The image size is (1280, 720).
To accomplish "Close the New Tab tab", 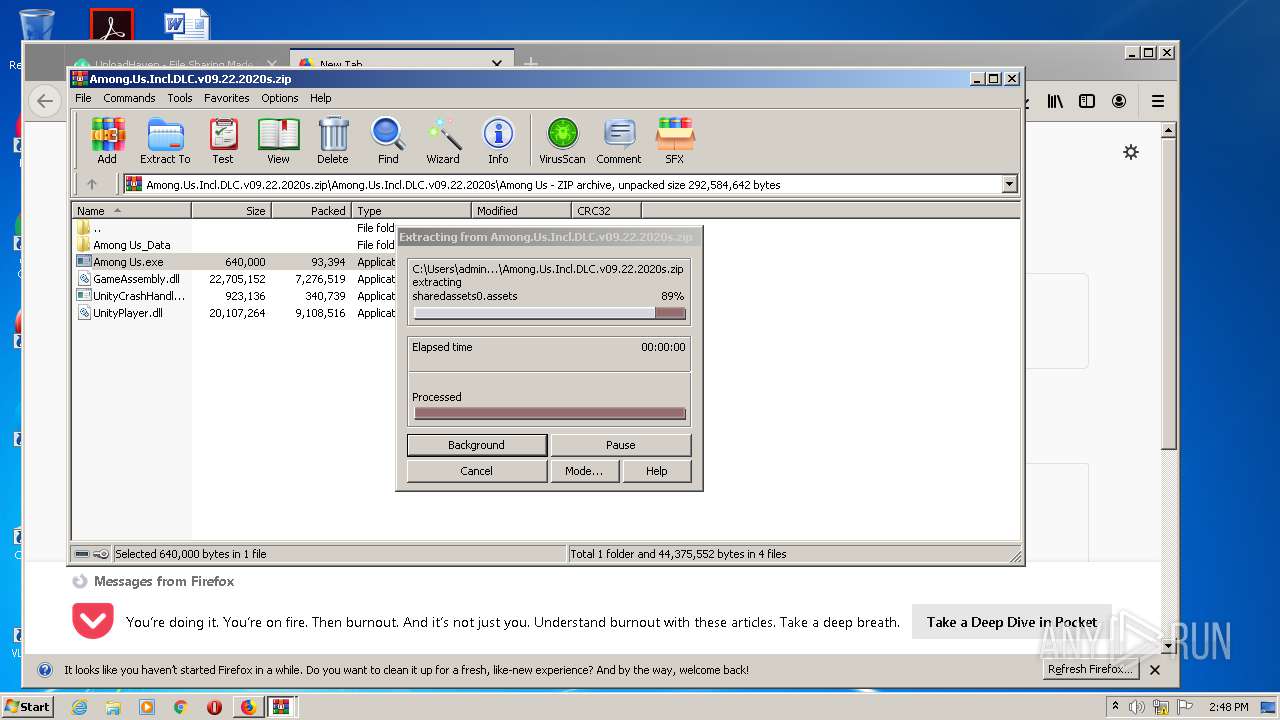I will [x=497, y=64].
